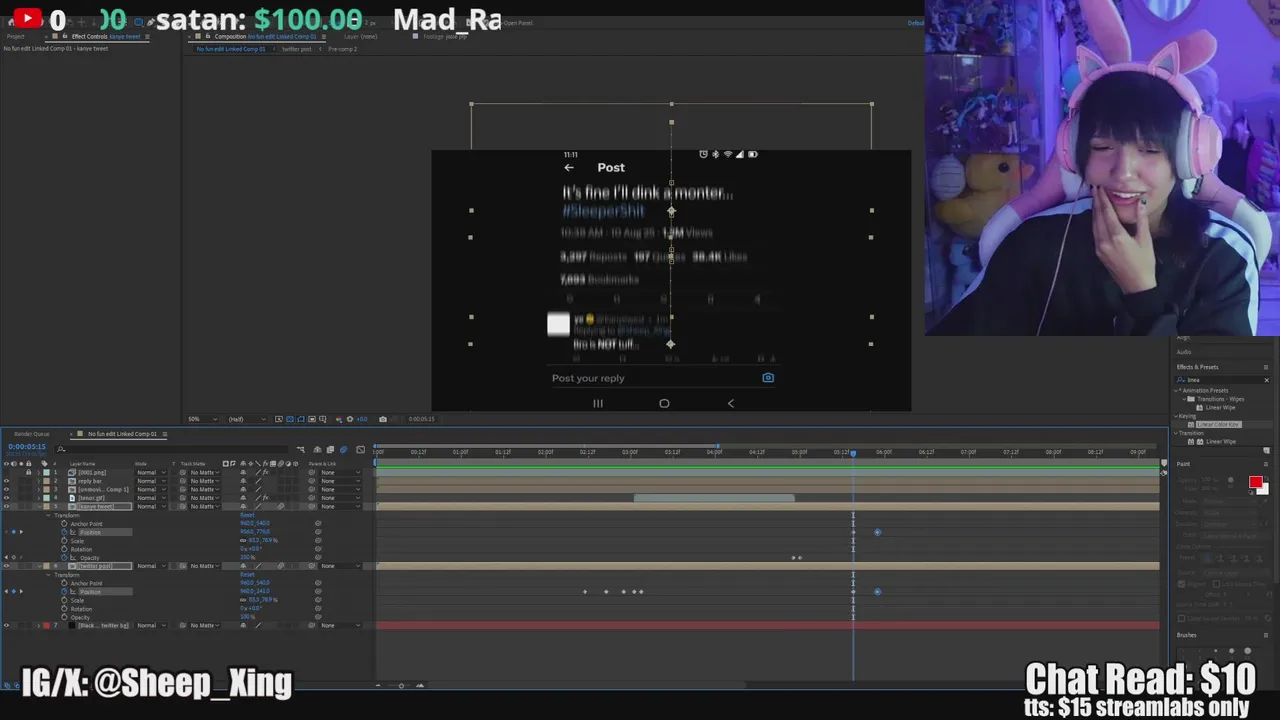Take snapshot with viewer camera icon
The image size is (1280, 720).
tap(383, 419)
